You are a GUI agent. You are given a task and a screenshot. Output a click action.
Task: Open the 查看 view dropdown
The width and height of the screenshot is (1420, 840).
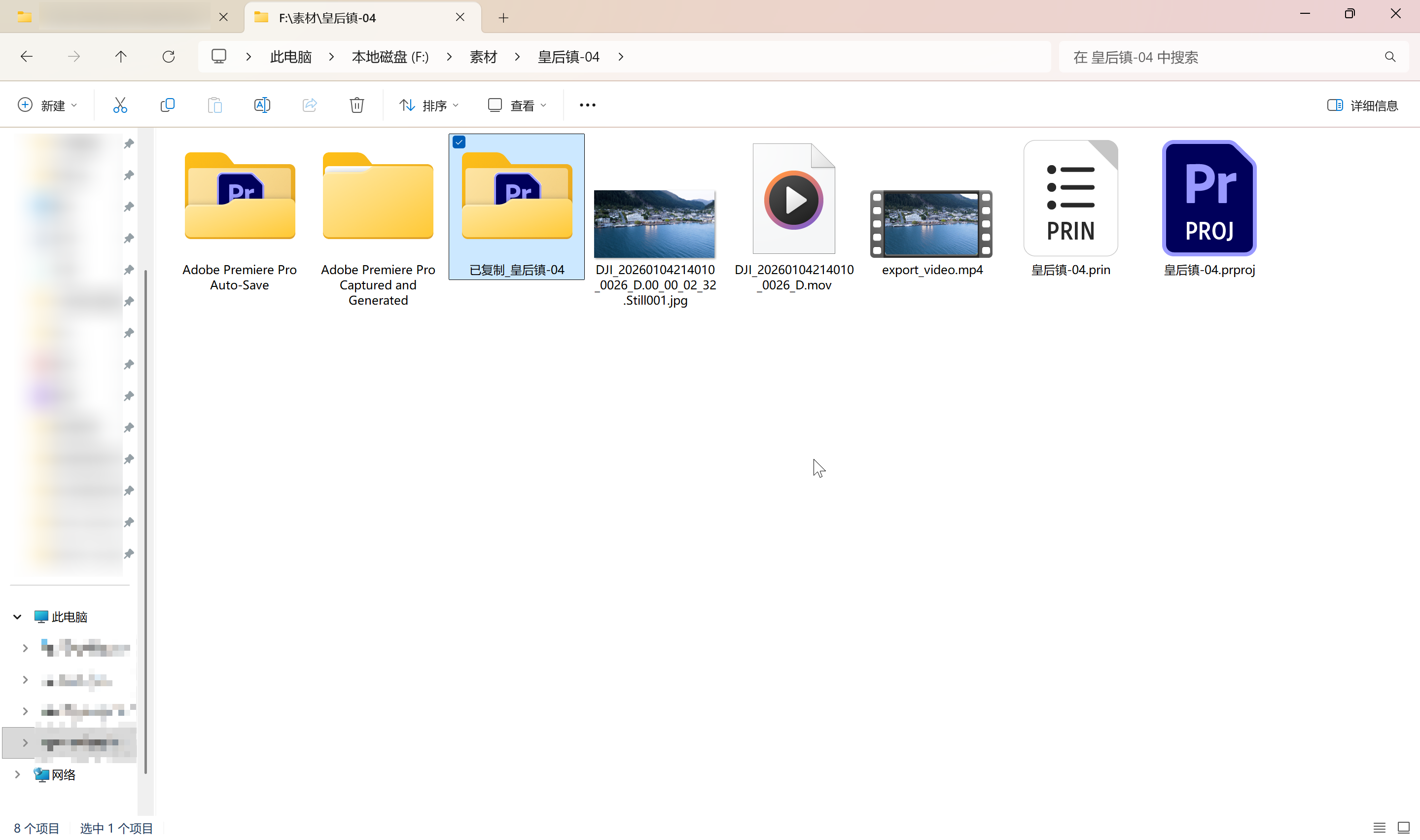pos(517,105)
